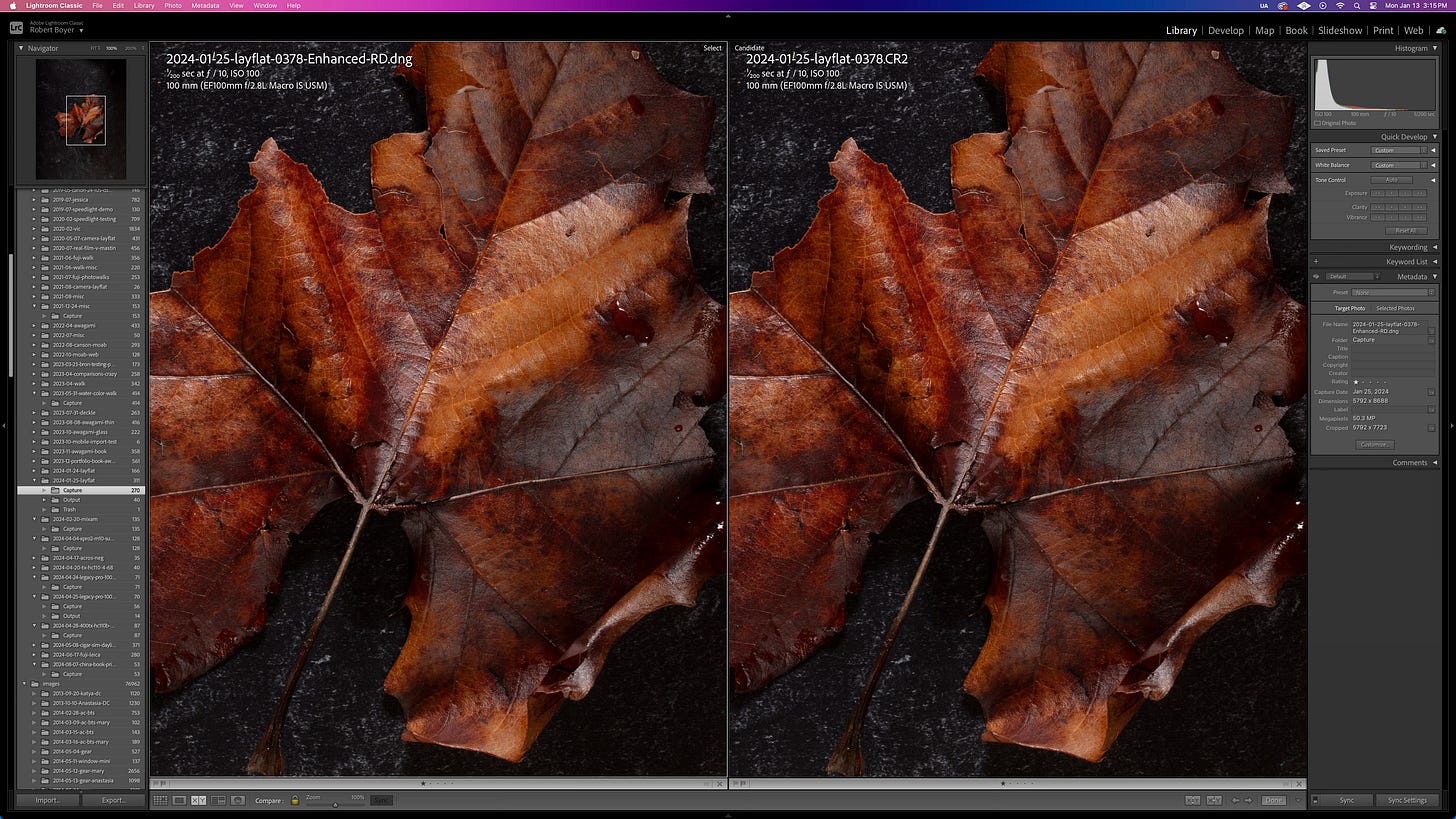Viewport: 1456px width, 819px height.
Task: Click the People view icon
Action: (238, 800)
